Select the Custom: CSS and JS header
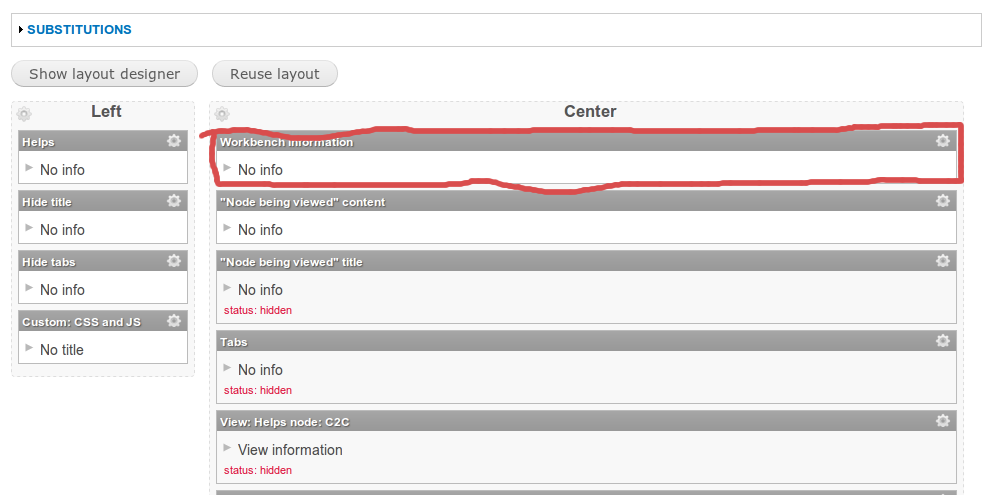Screen dimensions: 997x495 [103, 321]
